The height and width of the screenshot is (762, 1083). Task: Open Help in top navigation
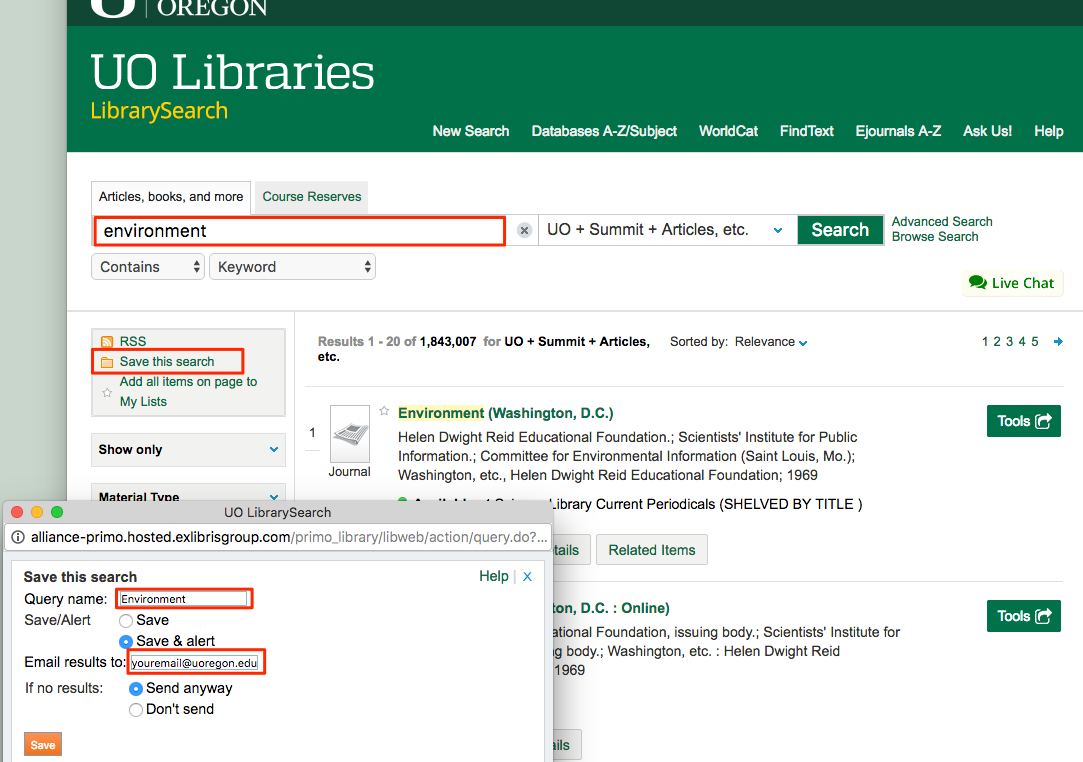[x=1048, y=131]
